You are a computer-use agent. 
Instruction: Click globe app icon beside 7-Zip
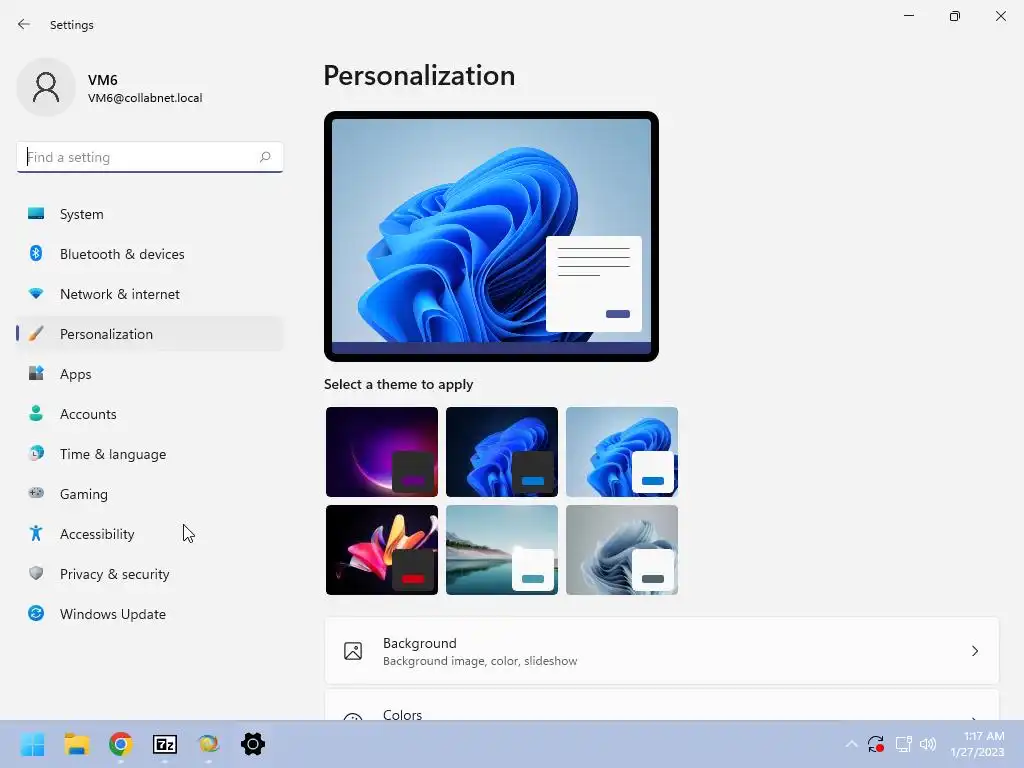(208, 744)
